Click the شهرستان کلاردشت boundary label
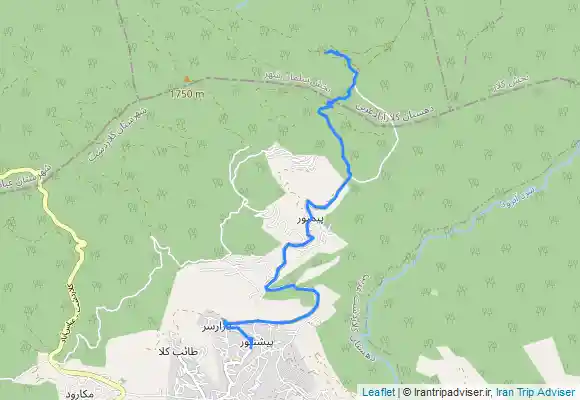 tap(118, 134)
